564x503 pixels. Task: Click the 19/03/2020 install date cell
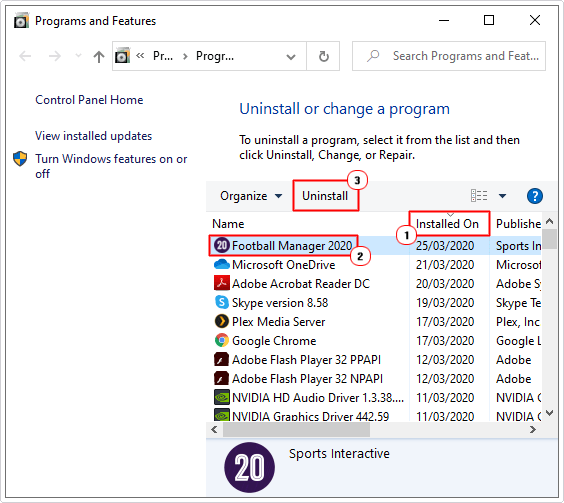point(445,303)
